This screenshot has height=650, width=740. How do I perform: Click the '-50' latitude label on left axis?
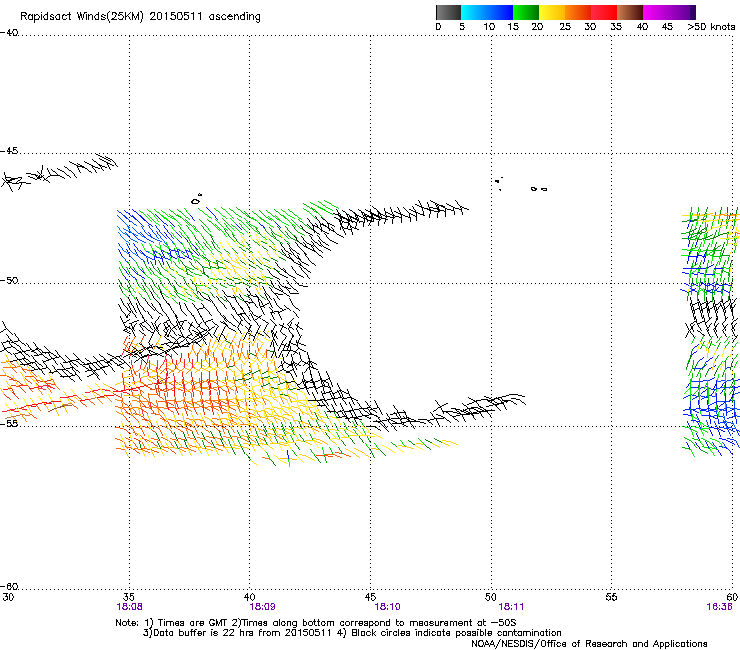click(x=9, y=280)
